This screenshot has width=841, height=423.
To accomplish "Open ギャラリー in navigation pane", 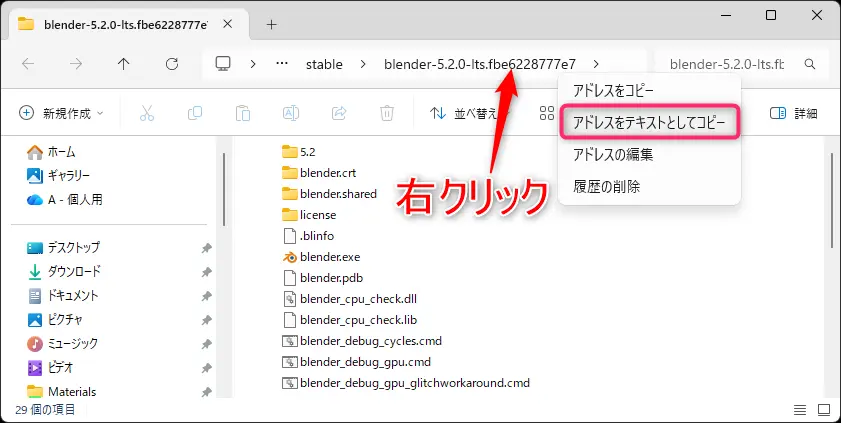I will pyautogui.click(x=58, y=175).
